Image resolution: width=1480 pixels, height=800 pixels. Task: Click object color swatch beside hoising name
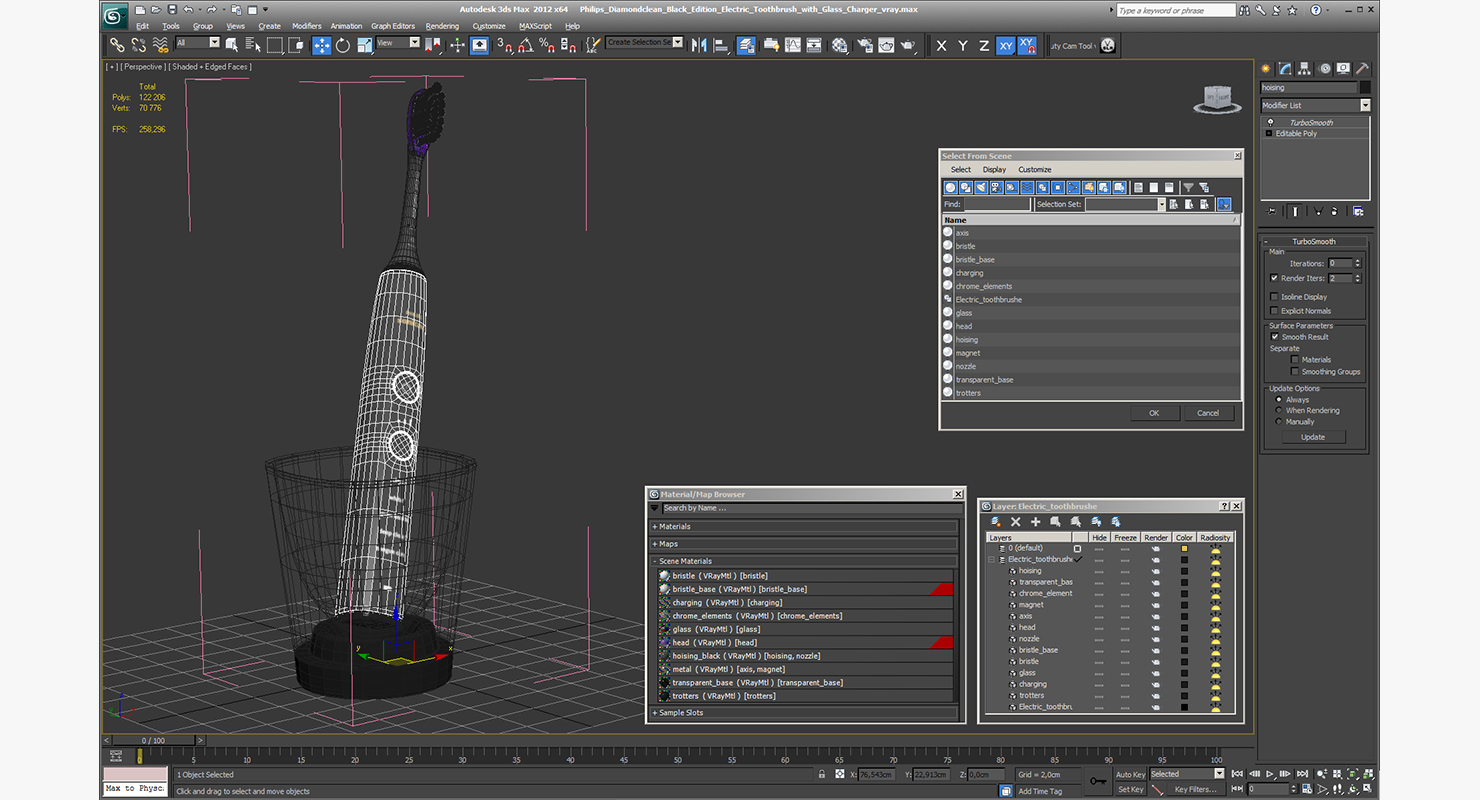pos(1365,88)
